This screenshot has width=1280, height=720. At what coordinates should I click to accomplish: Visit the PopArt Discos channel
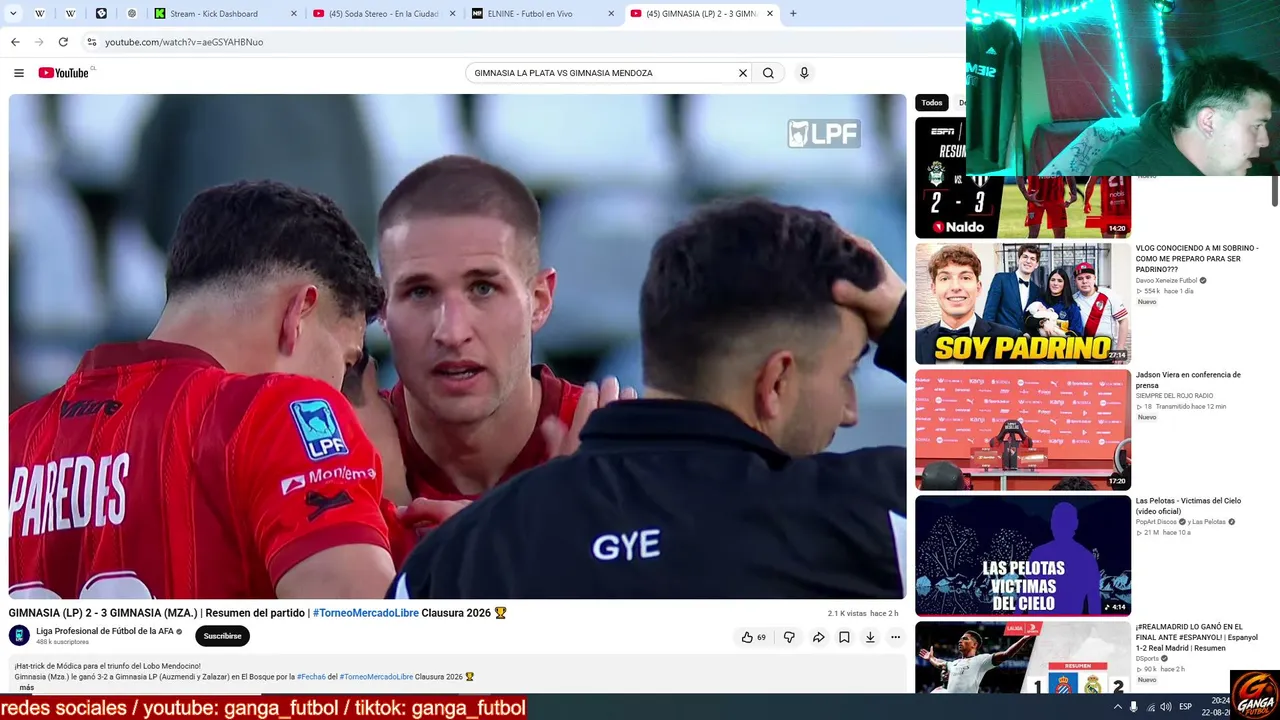1157,522
